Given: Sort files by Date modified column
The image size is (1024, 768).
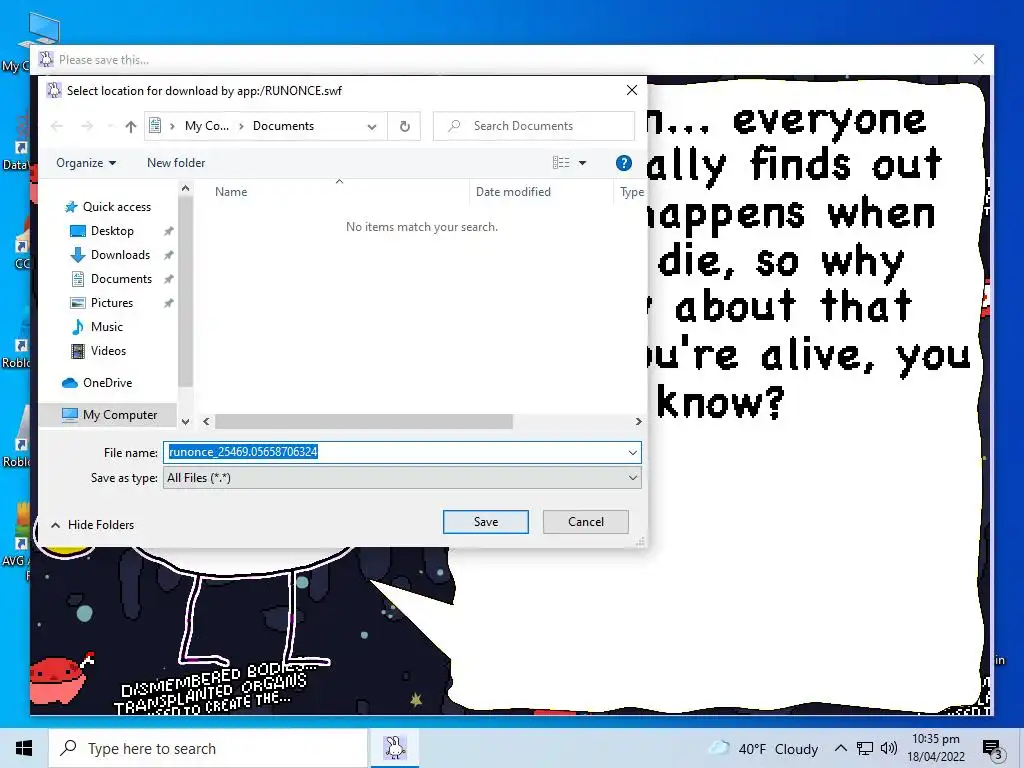Looking at the screenshot, I should click(x=513, y=192).
